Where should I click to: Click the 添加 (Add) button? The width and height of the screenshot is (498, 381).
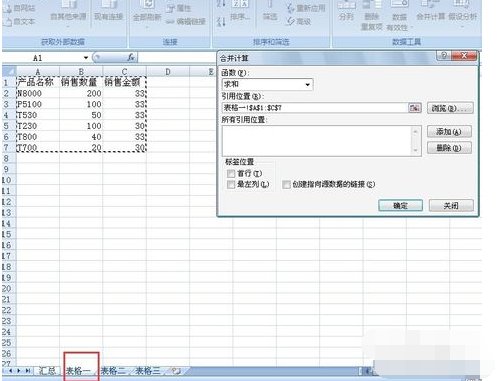pyautogui.click(x=449, y=132)
